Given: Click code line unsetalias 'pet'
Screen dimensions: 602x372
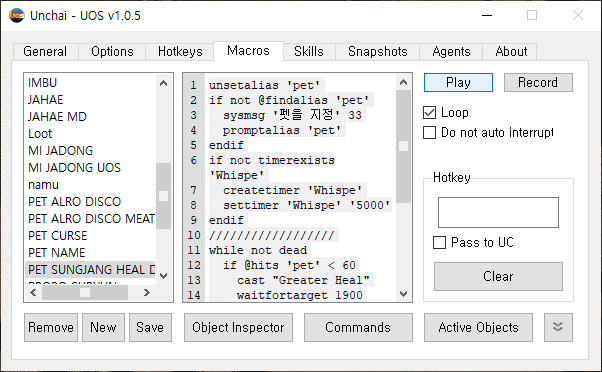Looking at the screenshot, I should click(264, 85).
